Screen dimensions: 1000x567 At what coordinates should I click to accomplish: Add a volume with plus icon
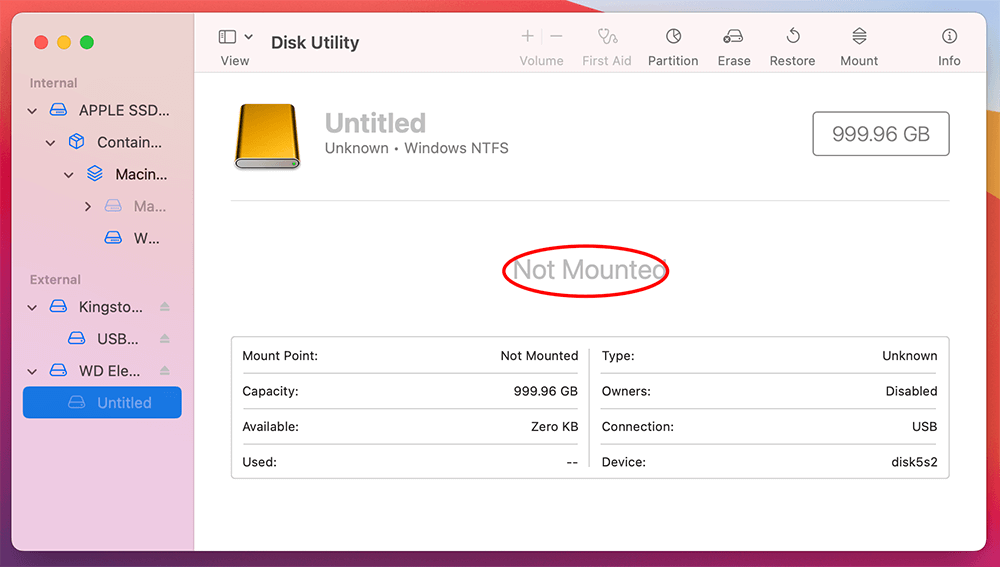tap(527, 37)
